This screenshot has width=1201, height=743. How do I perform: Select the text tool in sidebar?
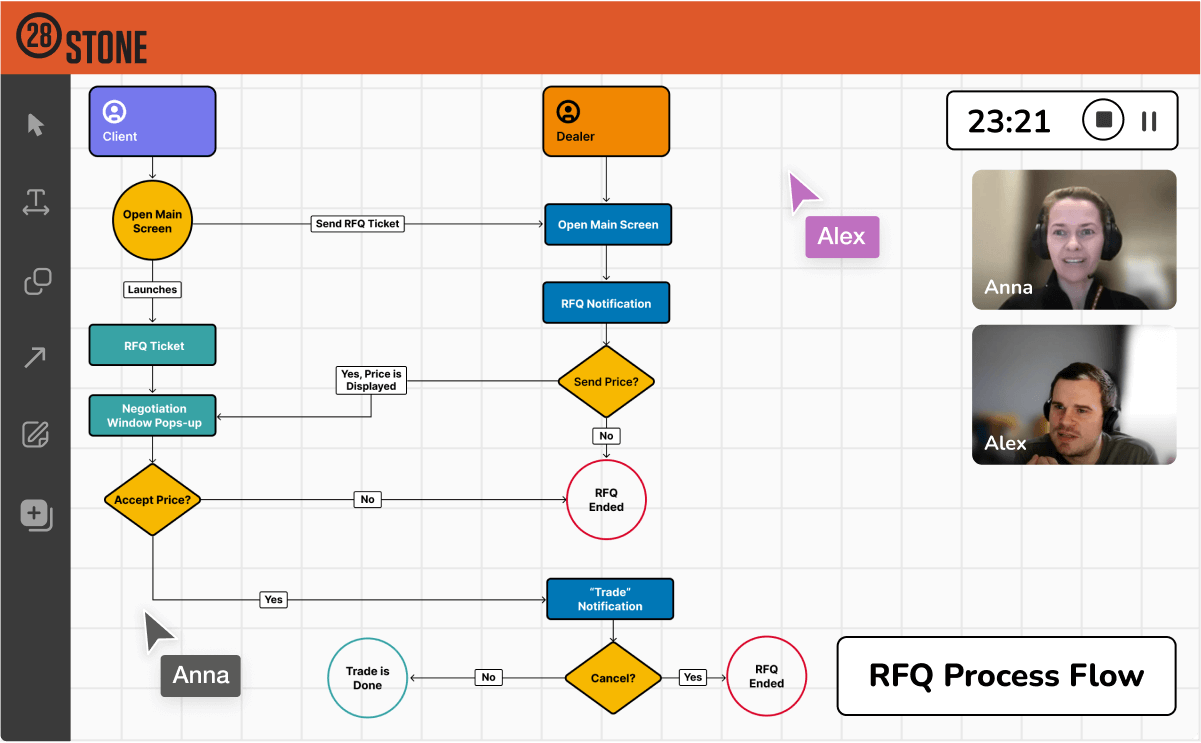coord(36,203)
